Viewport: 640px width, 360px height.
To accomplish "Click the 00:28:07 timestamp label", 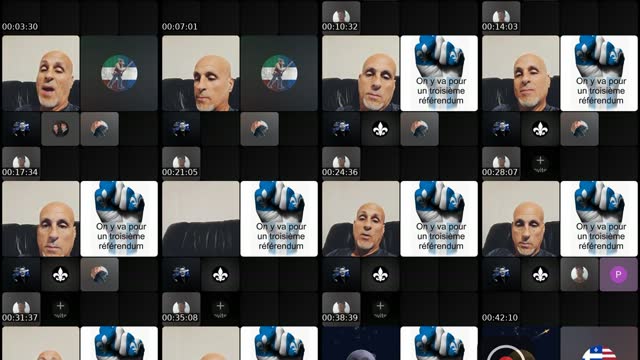I will [500, 172].
